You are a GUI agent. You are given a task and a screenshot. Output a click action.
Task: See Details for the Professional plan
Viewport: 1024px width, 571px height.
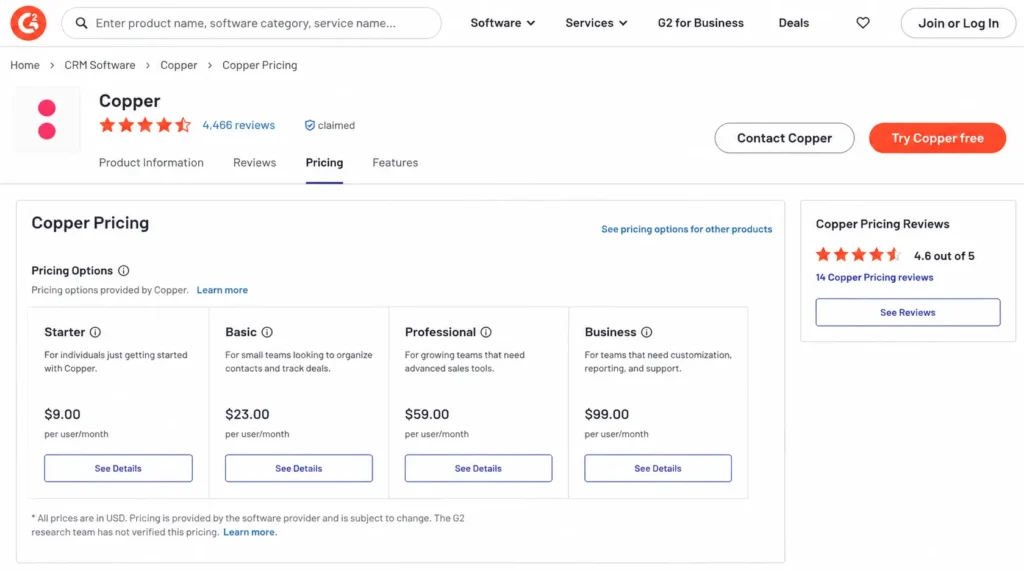478,468
